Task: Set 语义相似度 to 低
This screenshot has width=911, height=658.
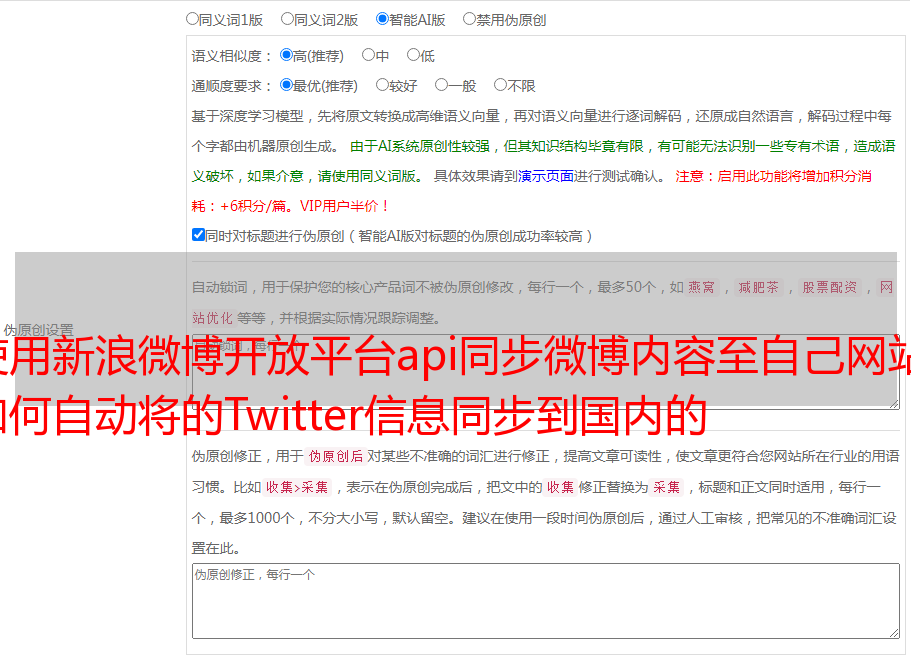Action: (413, 55)
